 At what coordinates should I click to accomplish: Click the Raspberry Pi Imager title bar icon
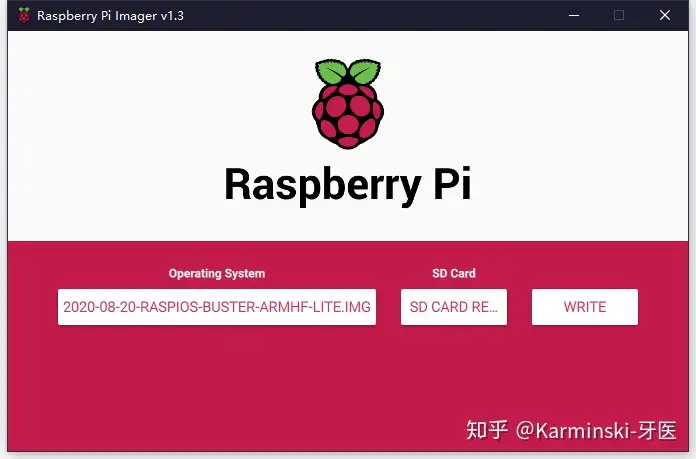pyautogui.click(x=24, y=15)
